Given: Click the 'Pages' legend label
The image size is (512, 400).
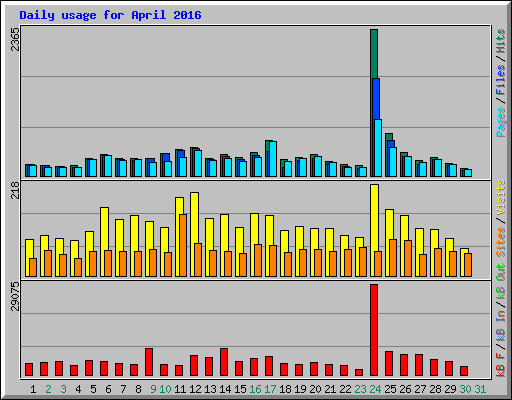Looking at the screenshot, I should tap(501, 122).
